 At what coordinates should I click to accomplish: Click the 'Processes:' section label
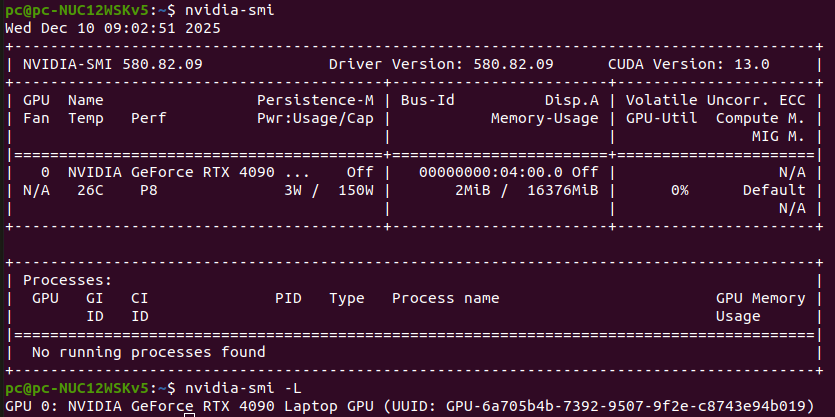click(x=68, y=280)
